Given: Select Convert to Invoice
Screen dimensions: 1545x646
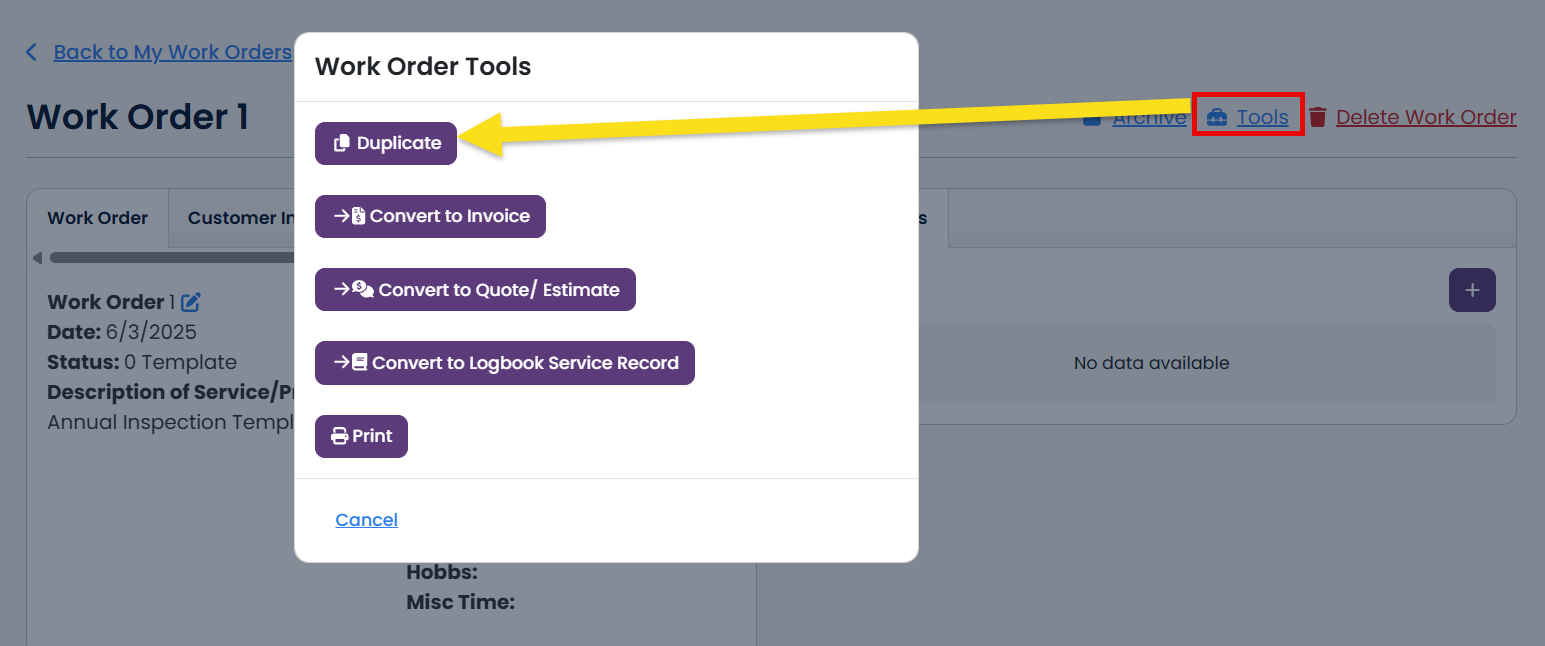Looking at the screenshot, I should click(430, 216).
